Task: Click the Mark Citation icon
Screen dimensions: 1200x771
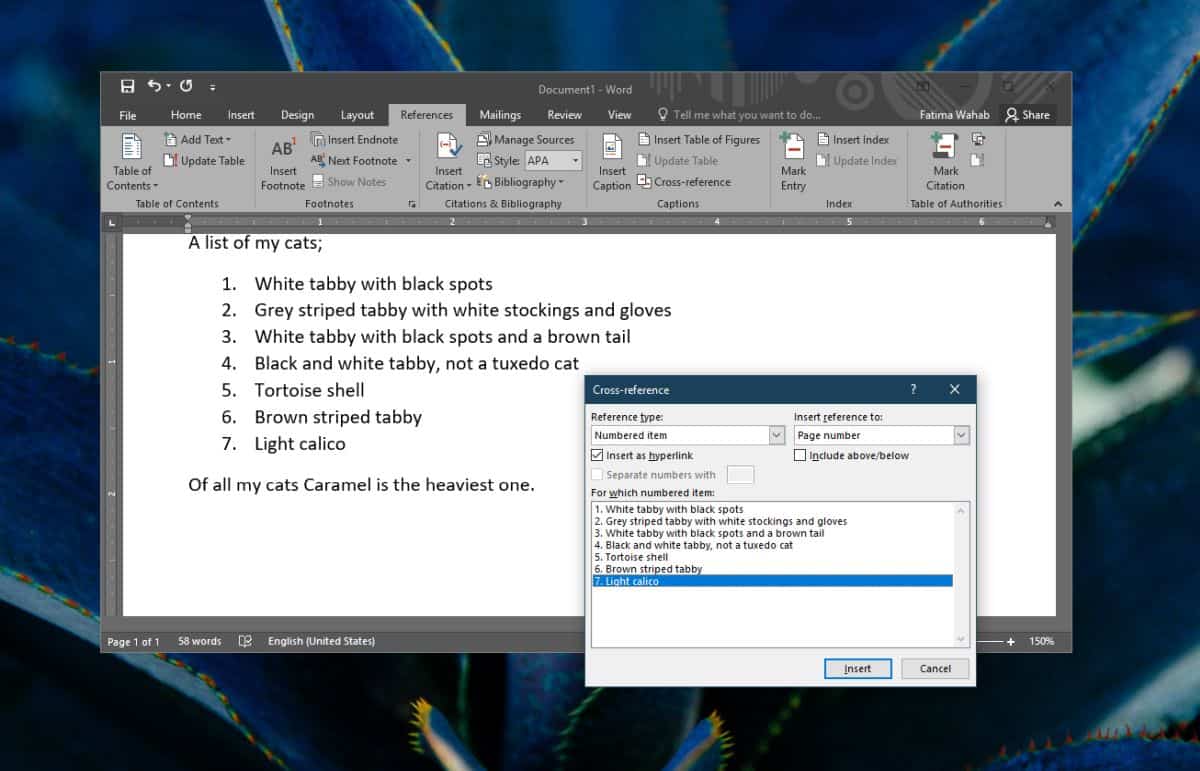Action: point(945,147)
